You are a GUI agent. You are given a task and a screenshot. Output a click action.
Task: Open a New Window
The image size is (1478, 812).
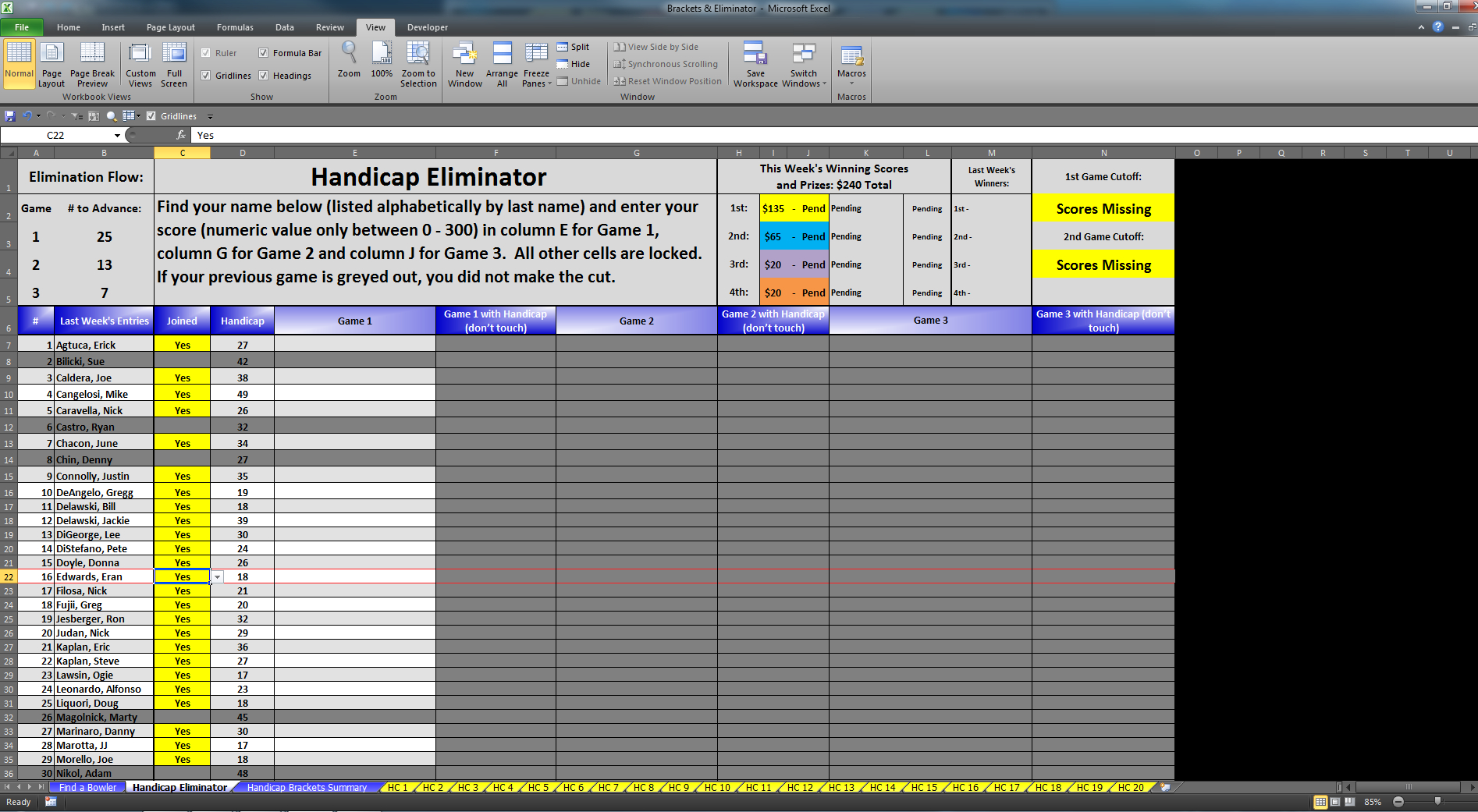464,64
